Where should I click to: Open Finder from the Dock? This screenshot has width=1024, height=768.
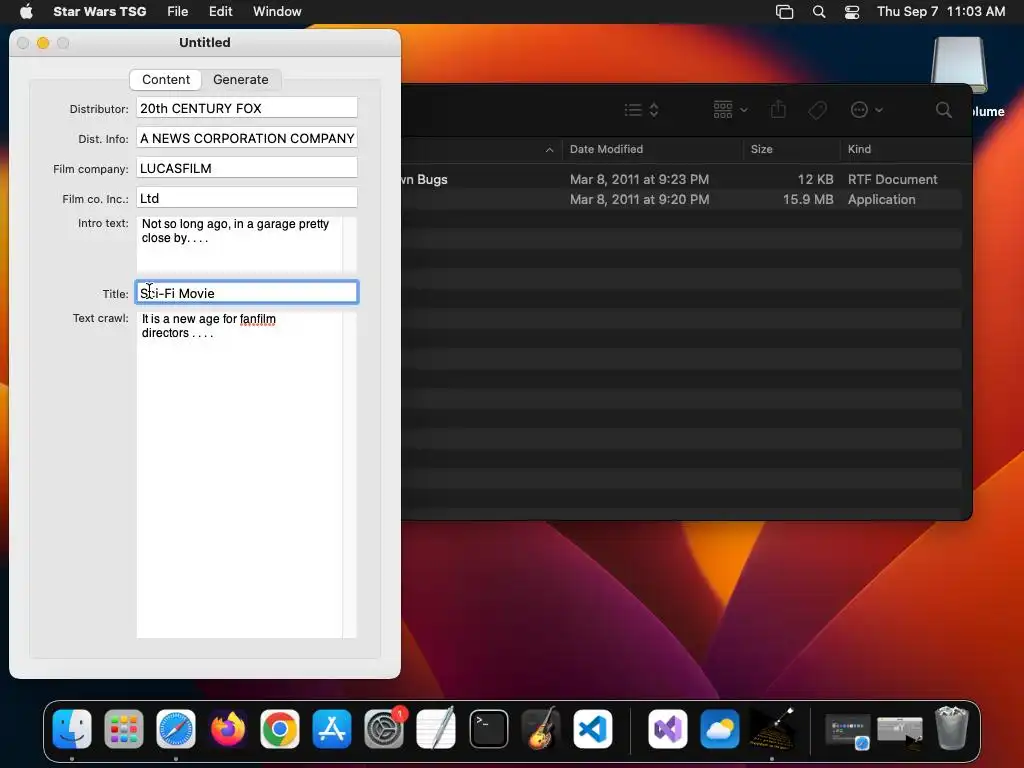point(72,728)
